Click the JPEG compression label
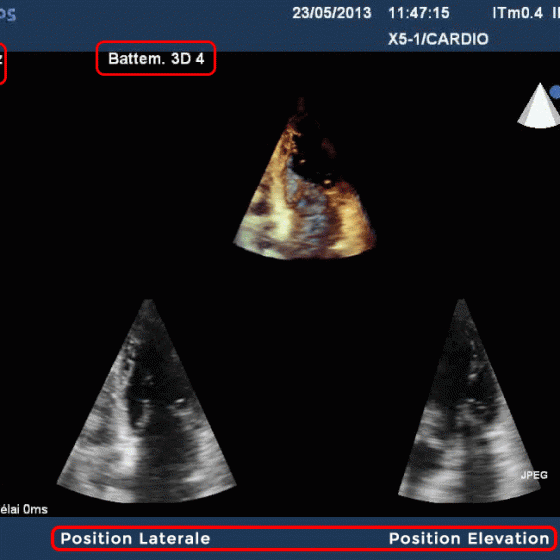The height and width of the screenshot is (560, 560). (x=534, y=475)
